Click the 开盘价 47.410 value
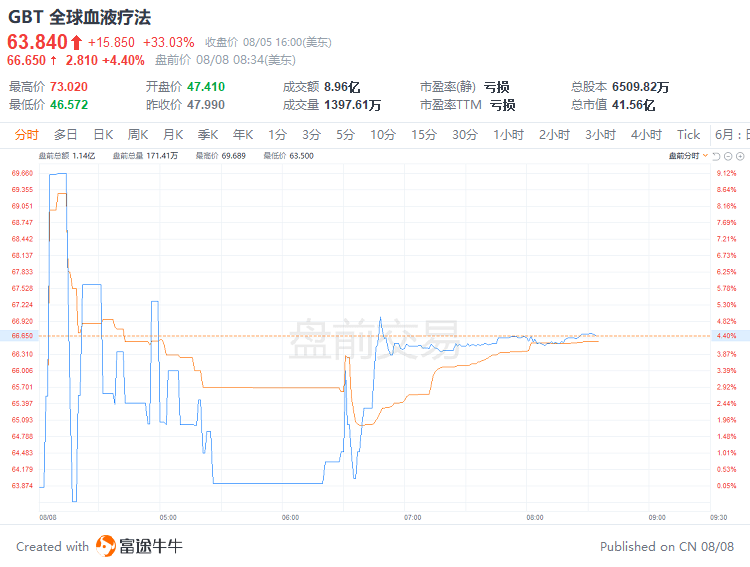Screen dimensions: 750x567 pos(206,87)
